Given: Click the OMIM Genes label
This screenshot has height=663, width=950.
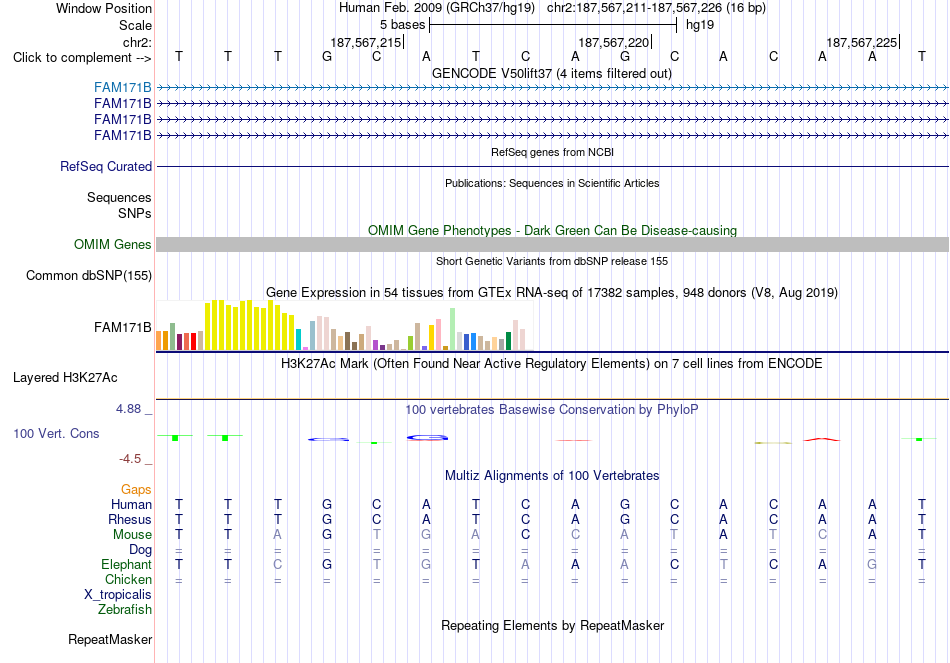Looking at the screenshot, I should 113,244.
